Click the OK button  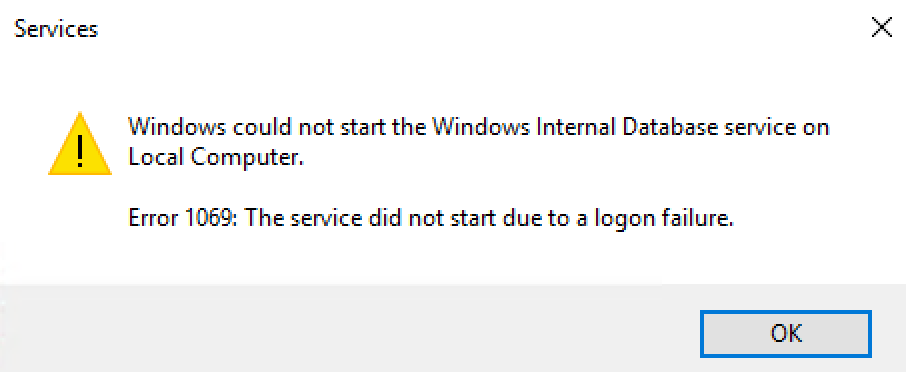pyautogui.click(x=785, y=334)
